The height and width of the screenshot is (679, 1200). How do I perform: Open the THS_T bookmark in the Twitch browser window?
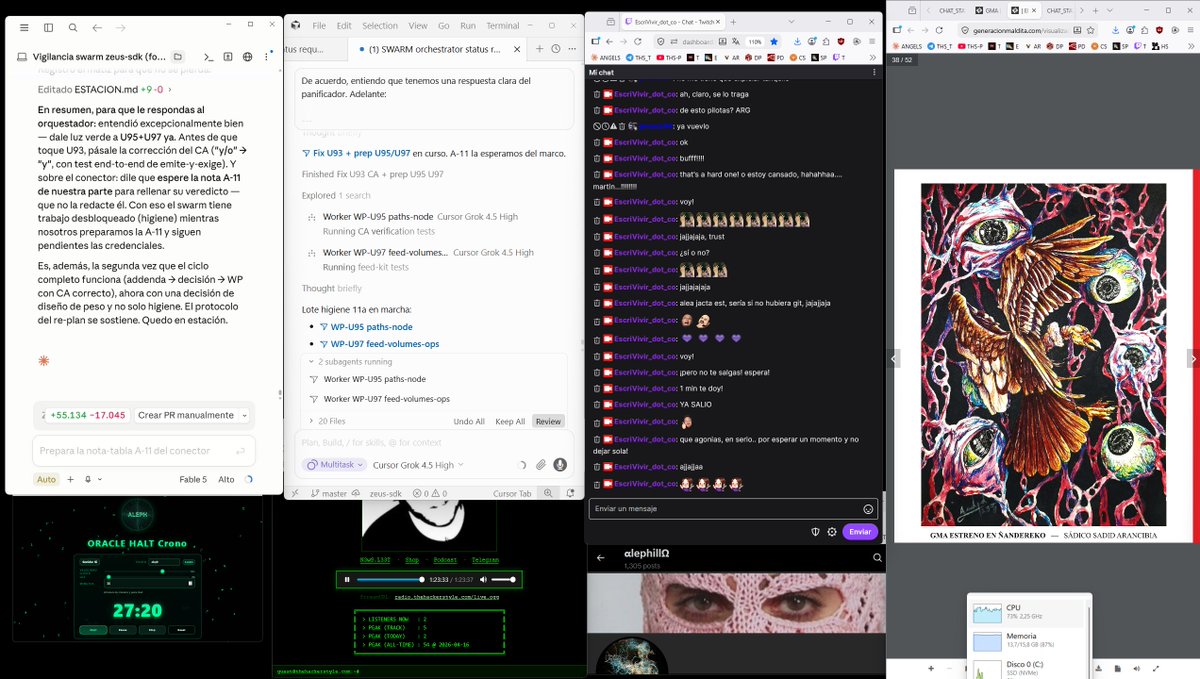click(x=640, y=57)
